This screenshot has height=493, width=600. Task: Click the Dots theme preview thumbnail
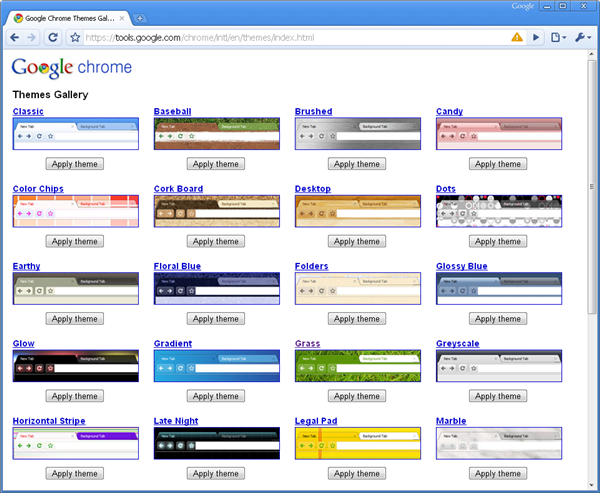point(499,211)
